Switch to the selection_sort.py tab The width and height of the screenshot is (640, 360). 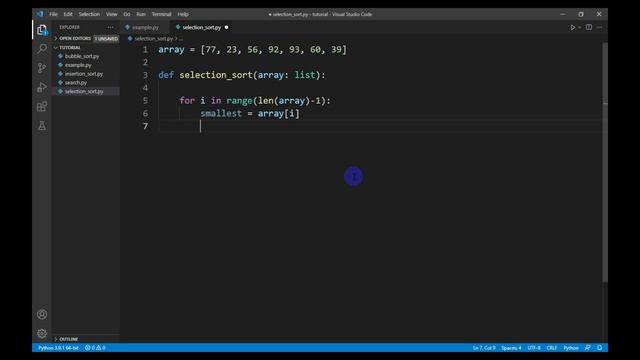202,27
